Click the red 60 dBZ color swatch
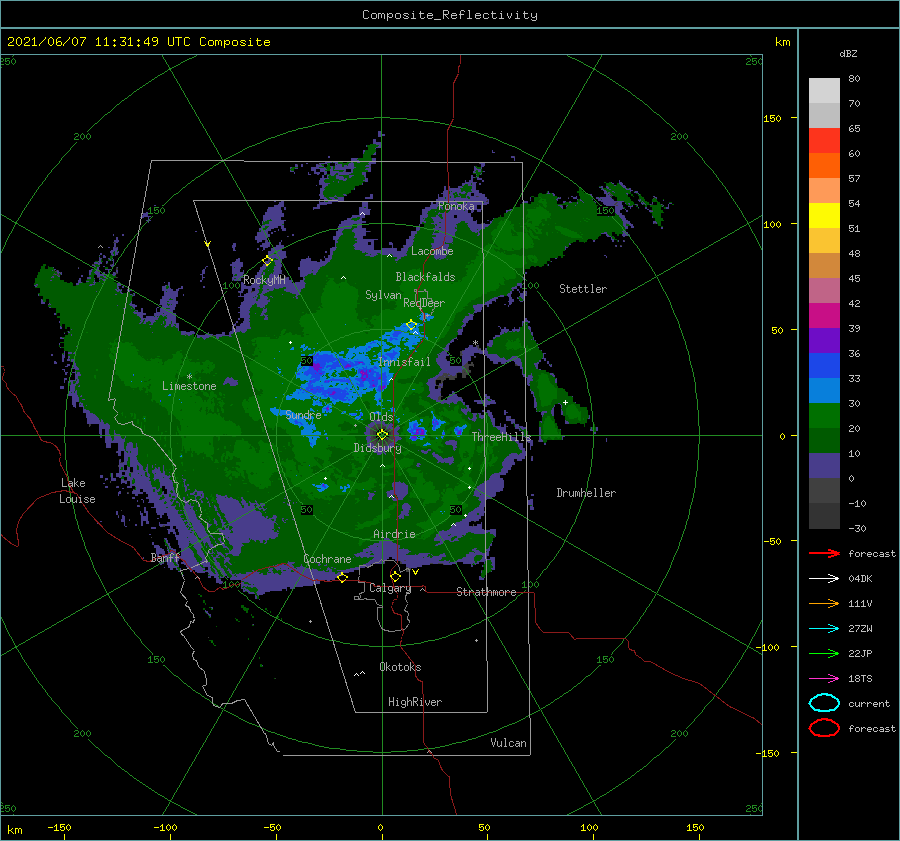 (824, 141)
